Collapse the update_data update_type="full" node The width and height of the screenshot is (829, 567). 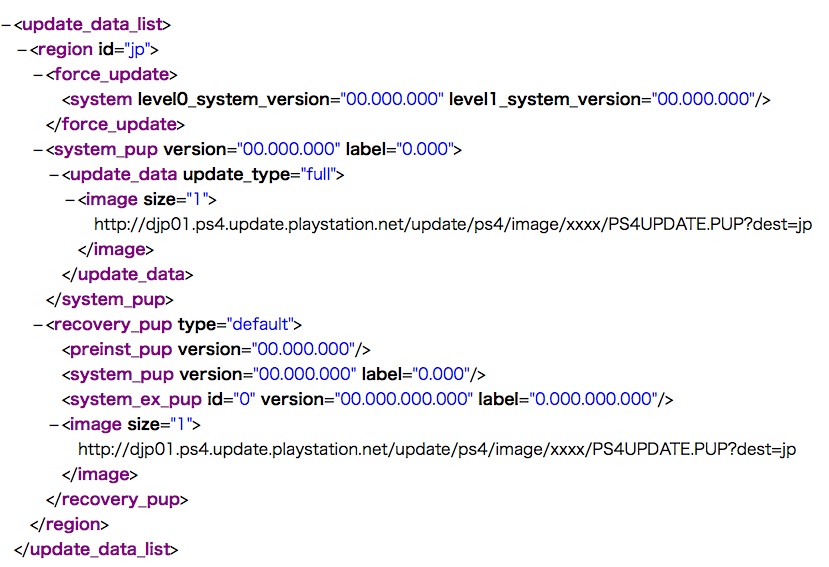coord(54,174)
